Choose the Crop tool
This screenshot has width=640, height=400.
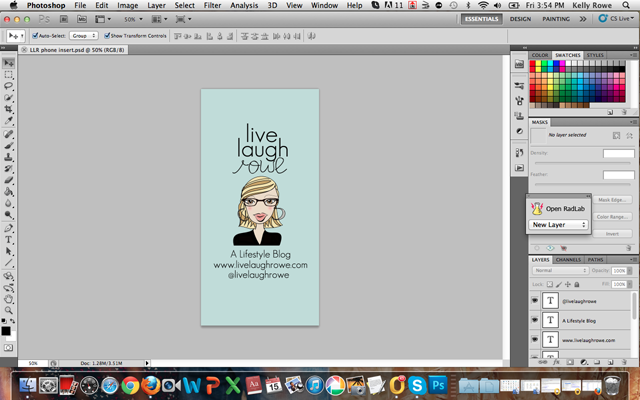[8, 110]
